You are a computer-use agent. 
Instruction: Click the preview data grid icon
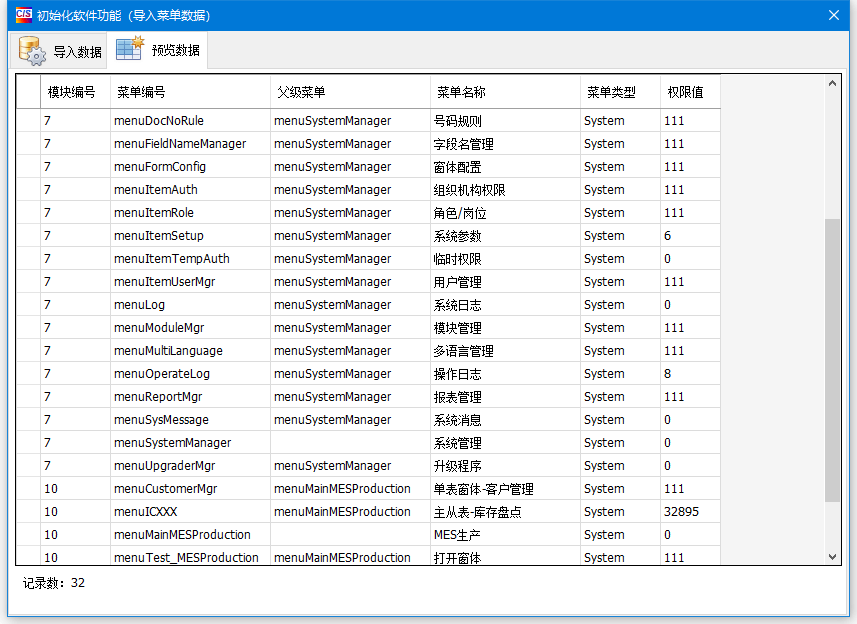pos(130,49)
